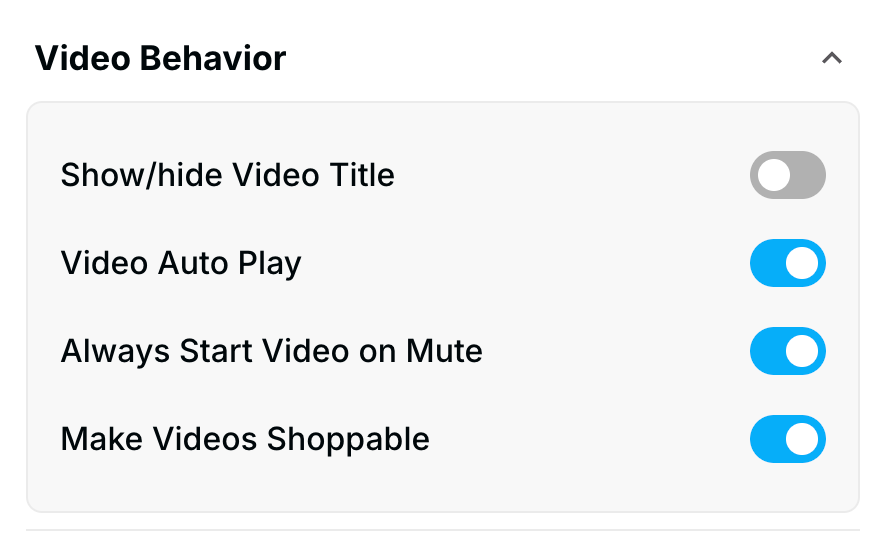
Task: Turn off Always Start Video on Mute
Action: click(x=787, y=351)
